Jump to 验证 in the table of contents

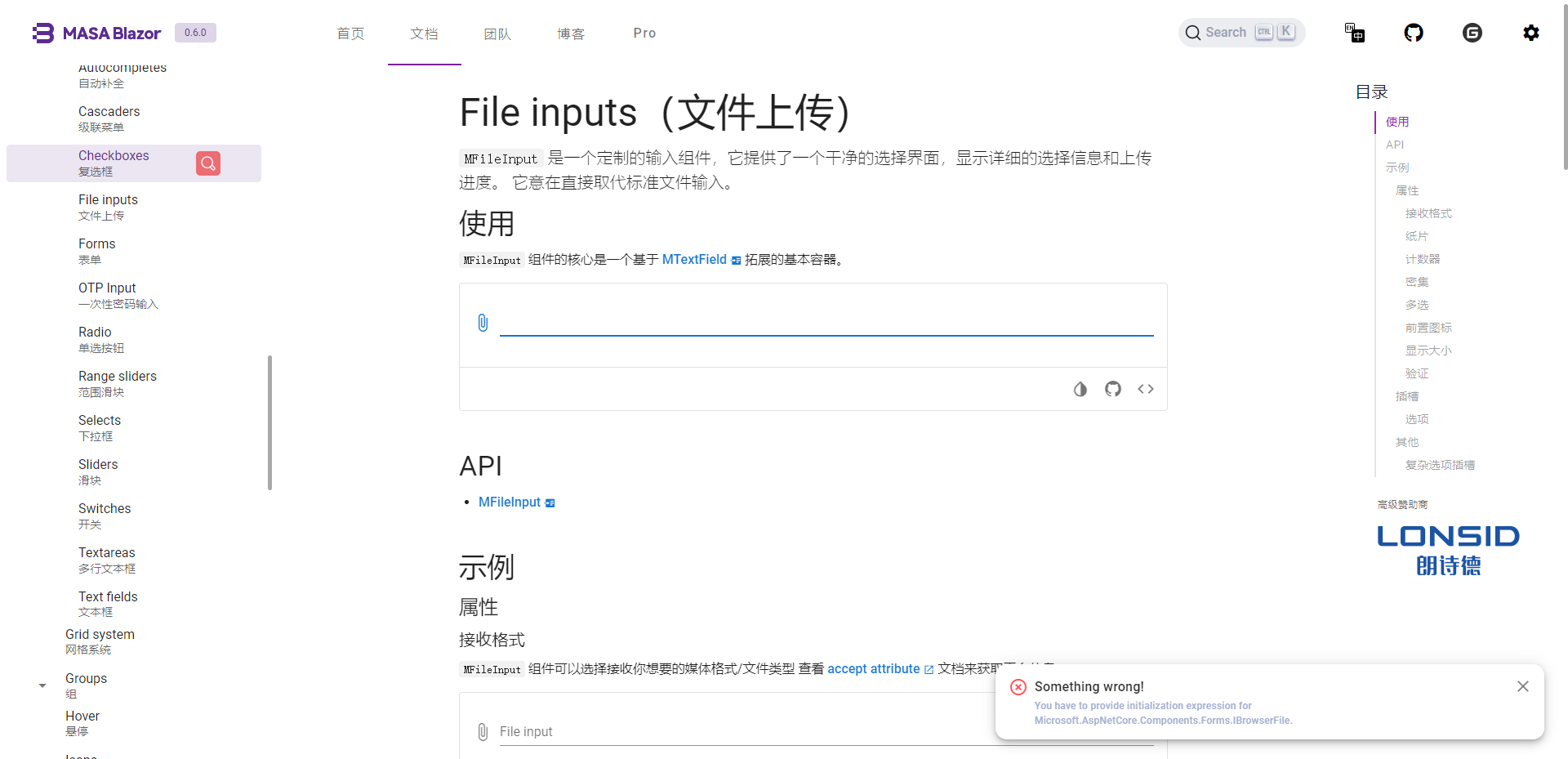(1418, 373)
